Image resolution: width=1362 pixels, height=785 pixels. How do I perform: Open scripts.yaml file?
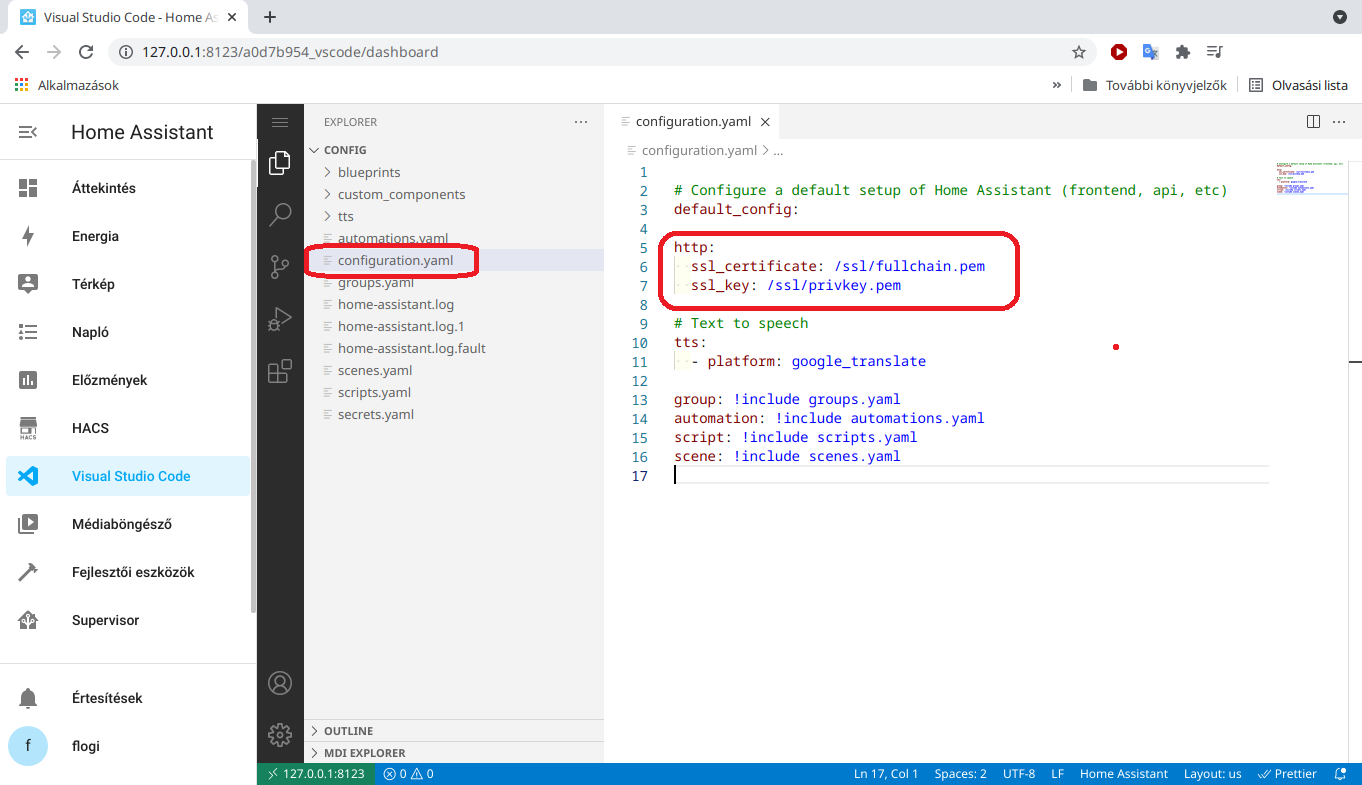coord(454,392)
